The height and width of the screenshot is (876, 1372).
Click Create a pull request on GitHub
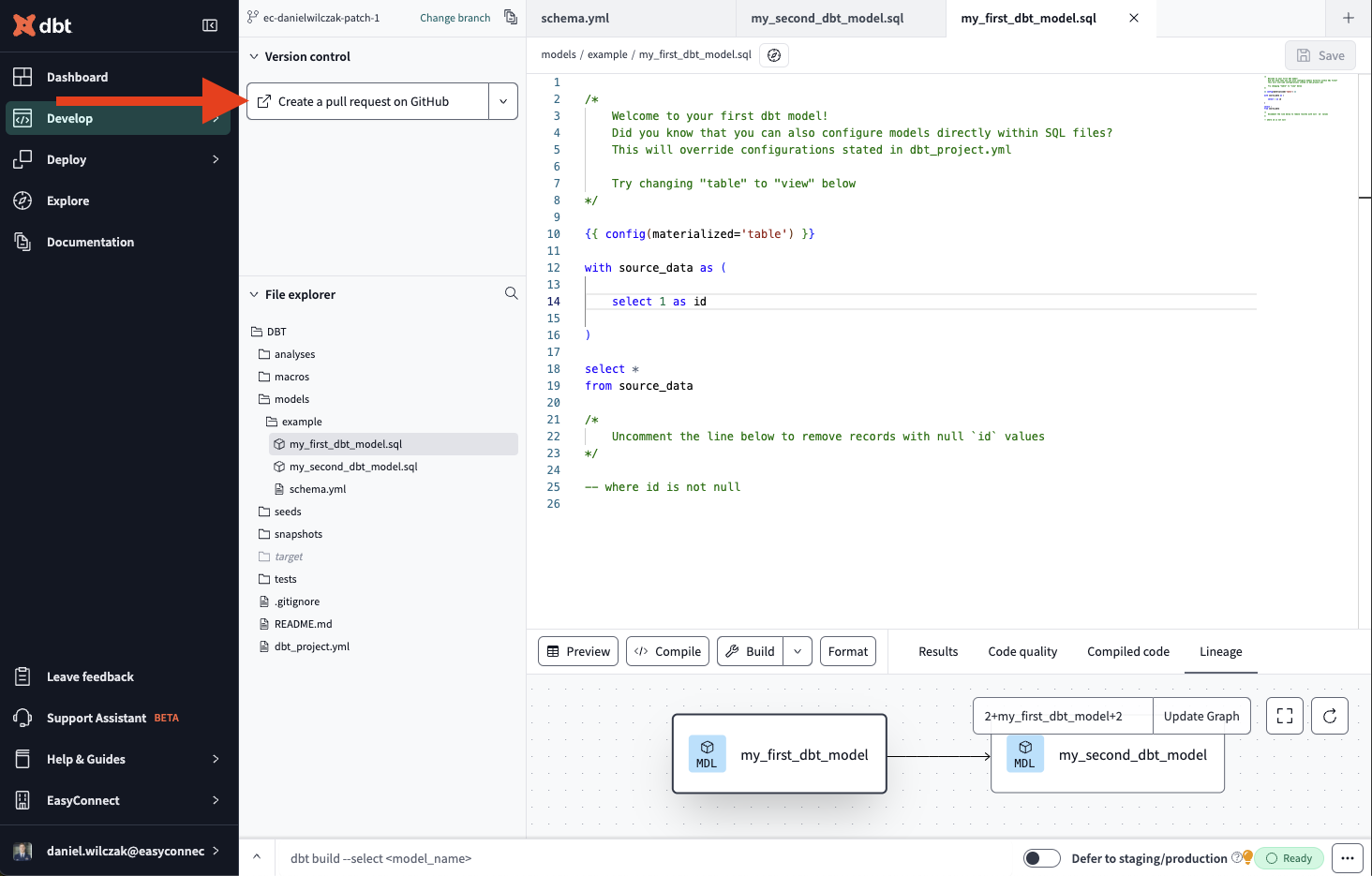(x=367, y=101)
